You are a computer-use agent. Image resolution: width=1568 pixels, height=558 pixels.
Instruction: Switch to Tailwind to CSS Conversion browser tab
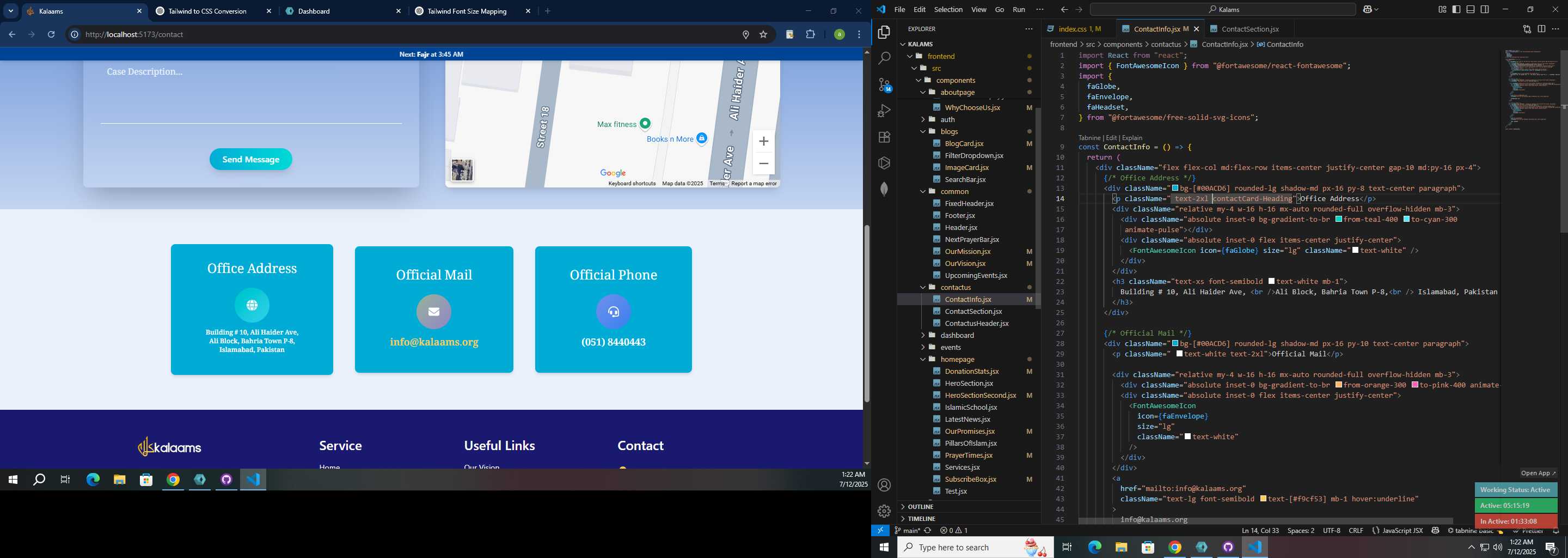[x=207, y=11]
